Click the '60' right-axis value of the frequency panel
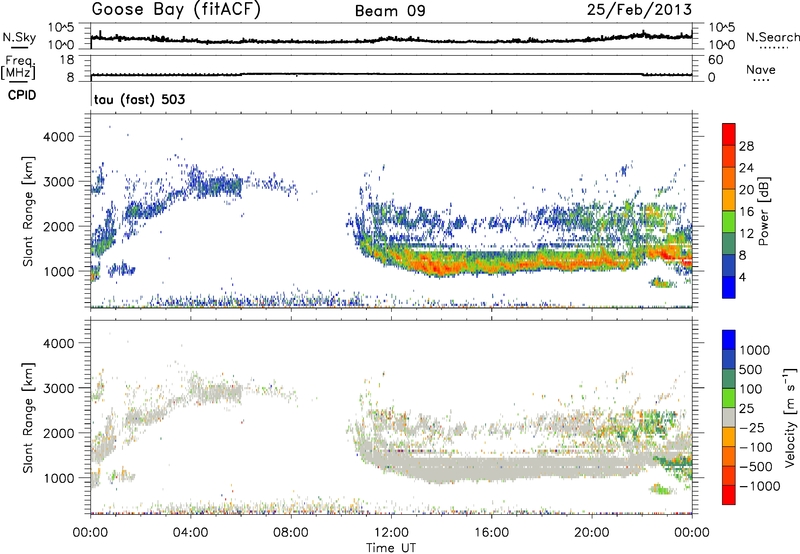This screenshot has width=800, height=554. (716, 60)
